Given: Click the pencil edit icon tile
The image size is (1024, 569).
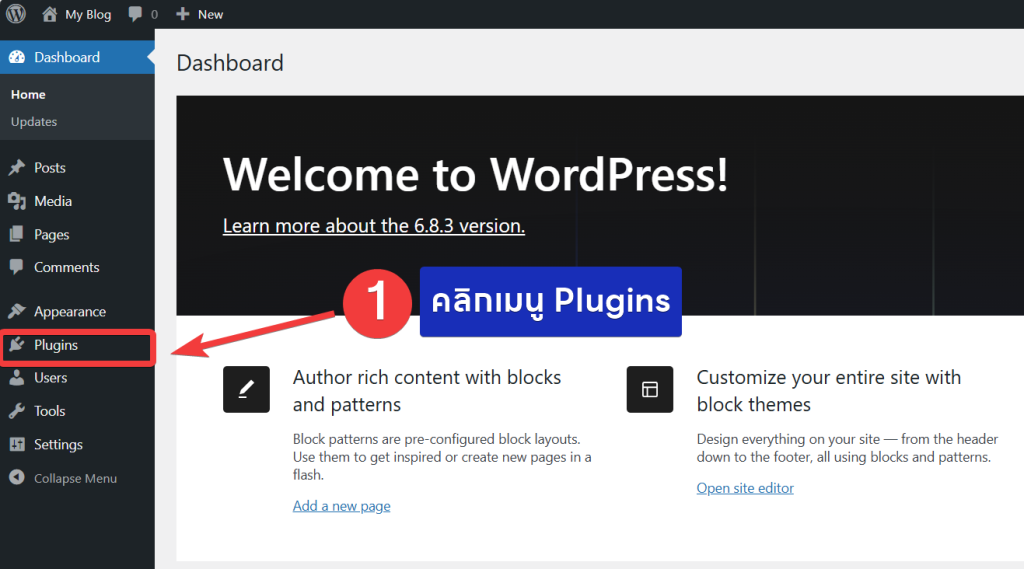Looking at the screenshot, I should (x=246, y=389).
